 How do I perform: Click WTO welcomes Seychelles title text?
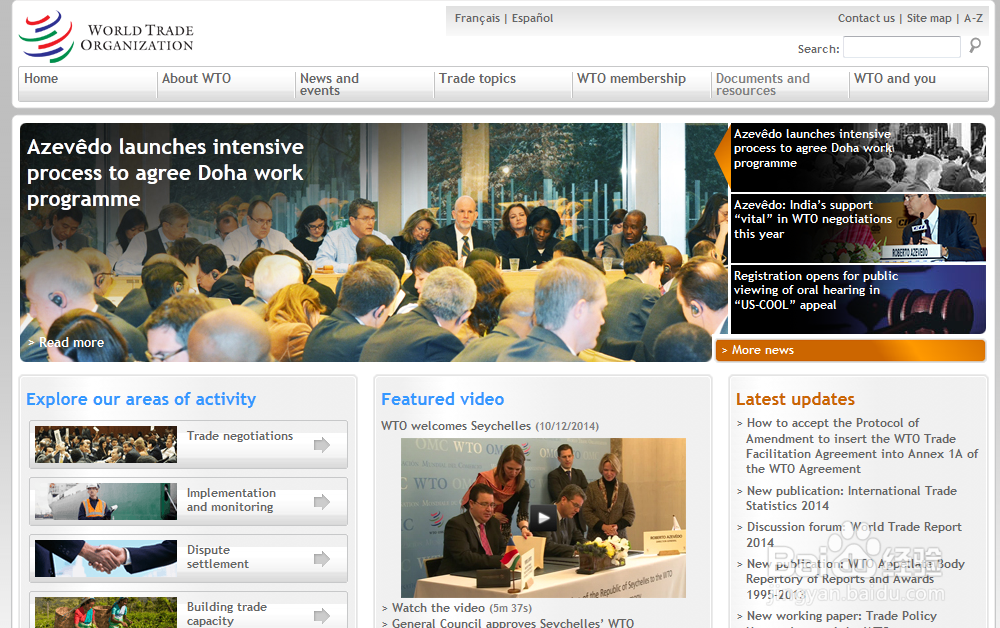(456, 426)
